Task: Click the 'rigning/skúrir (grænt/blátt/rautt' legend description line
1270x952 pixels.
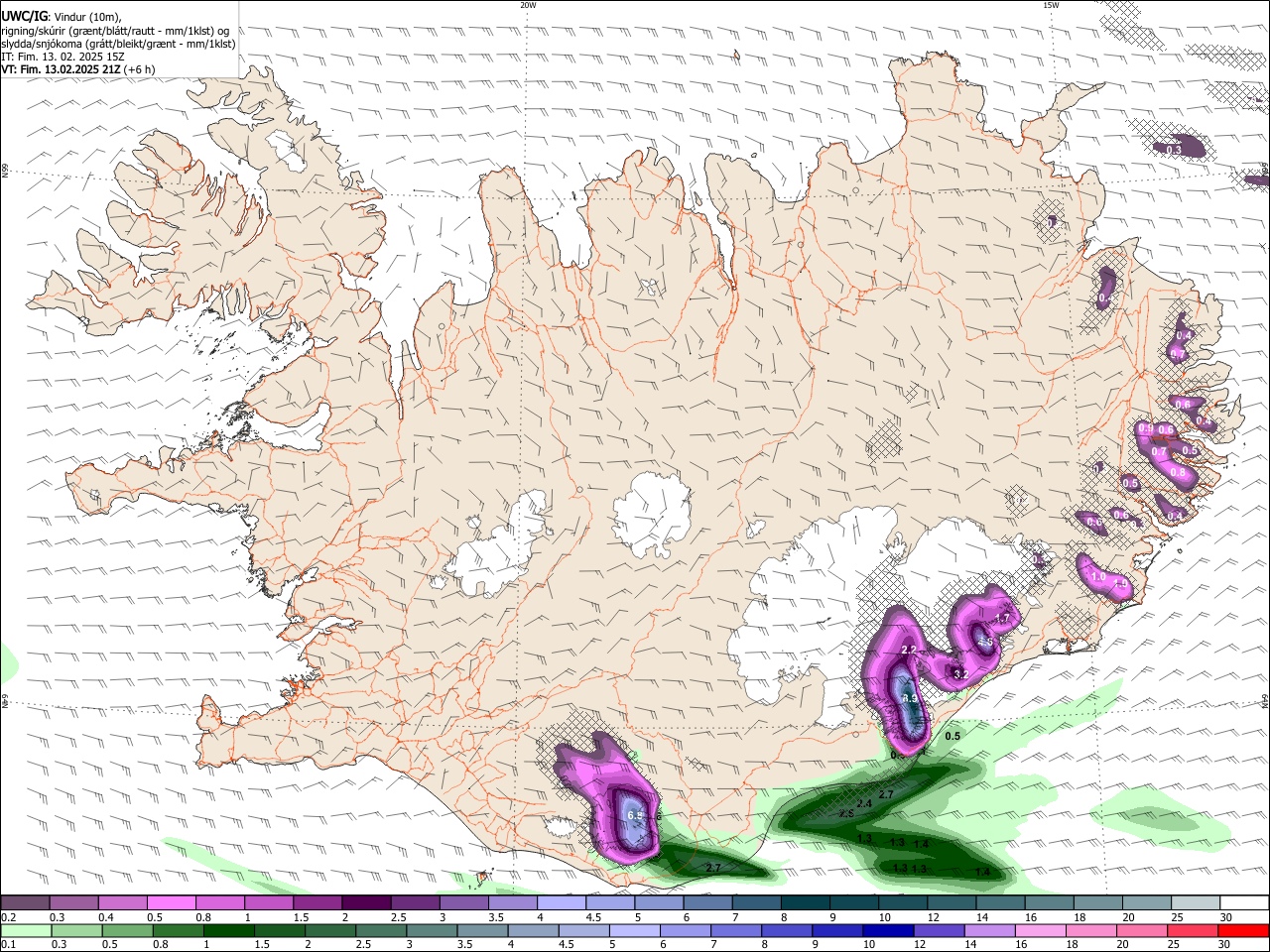Action: pyautogui.click(x=115, y=31)
